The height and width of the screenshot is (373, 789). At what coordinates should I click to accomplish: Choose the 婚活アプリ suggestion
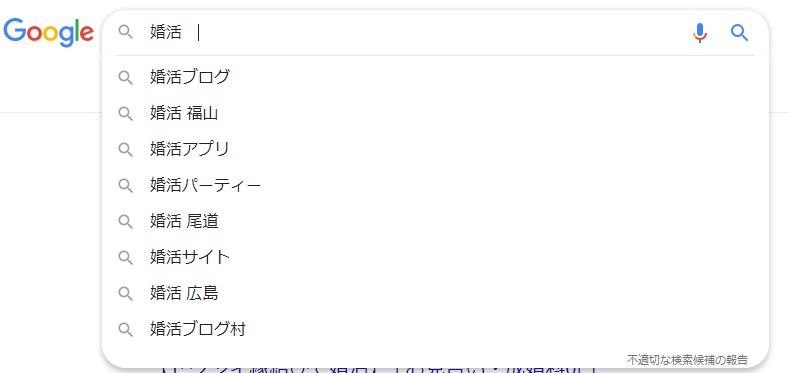(435, 150)
